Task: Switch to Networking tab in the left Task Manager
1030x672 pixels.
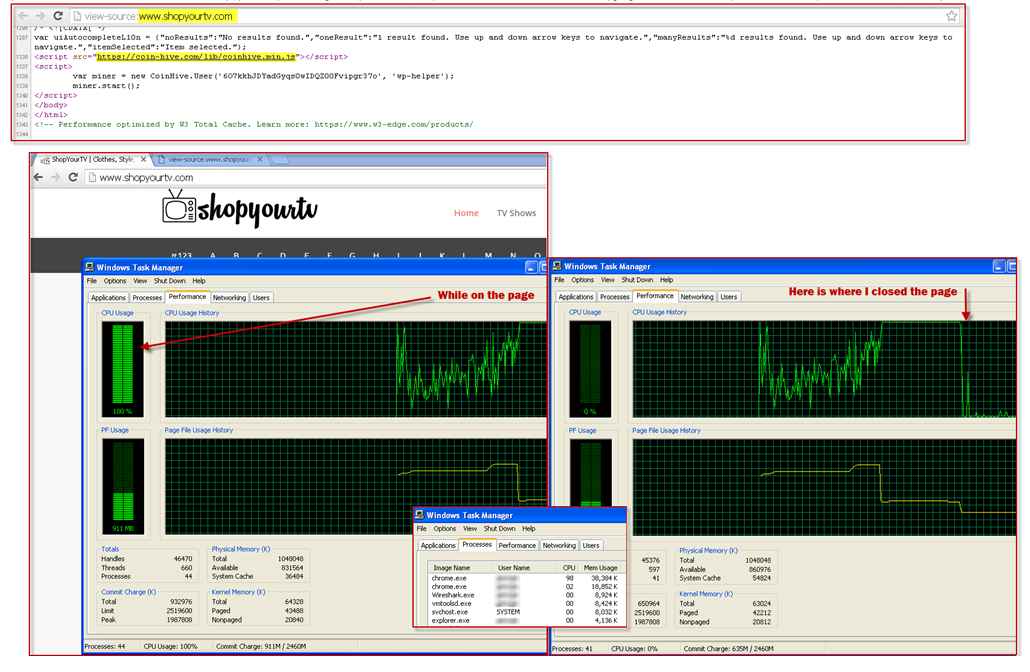Action: coord(229,298)
